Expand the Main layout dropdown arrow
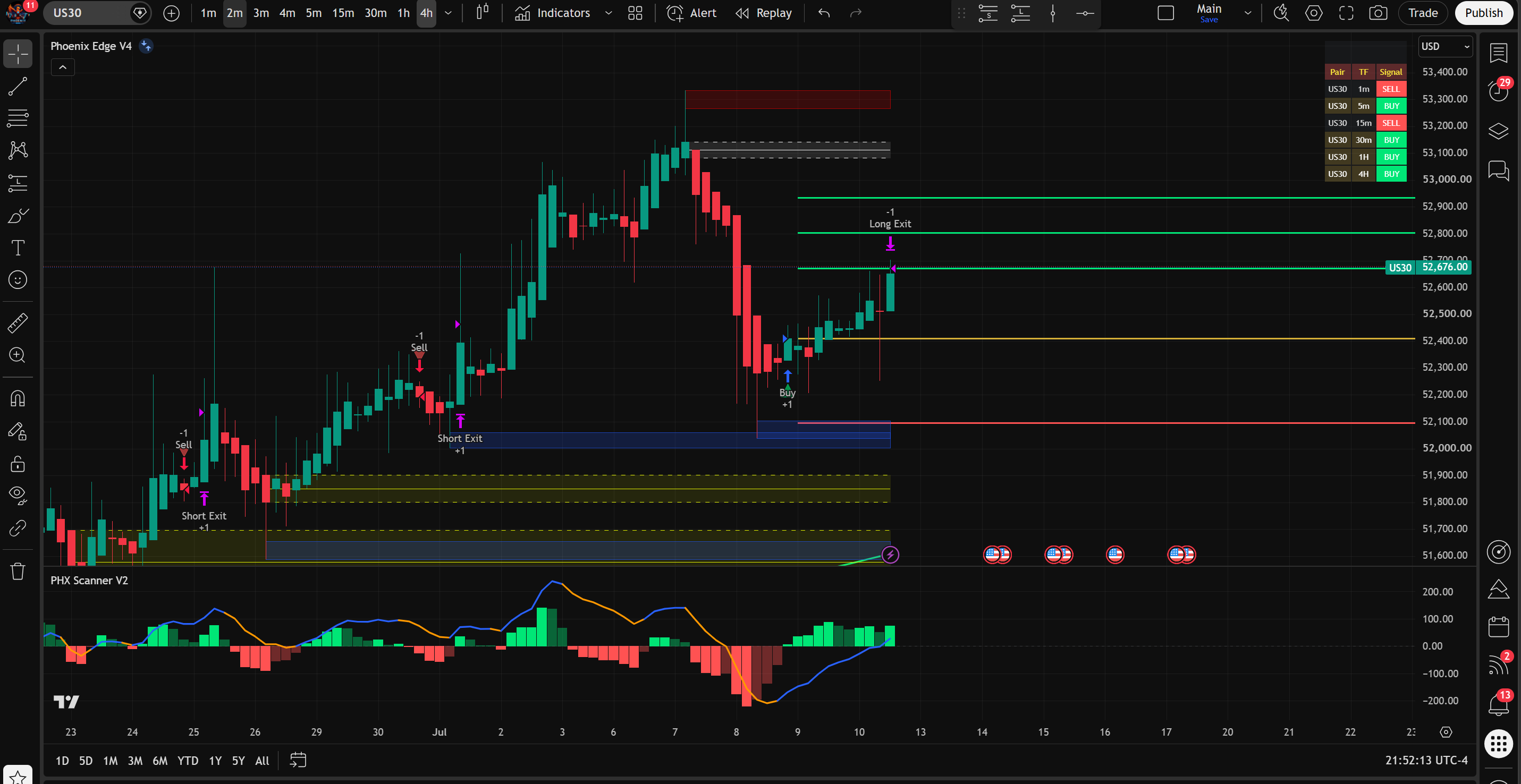1521x784 pixels. point(1248,13)
